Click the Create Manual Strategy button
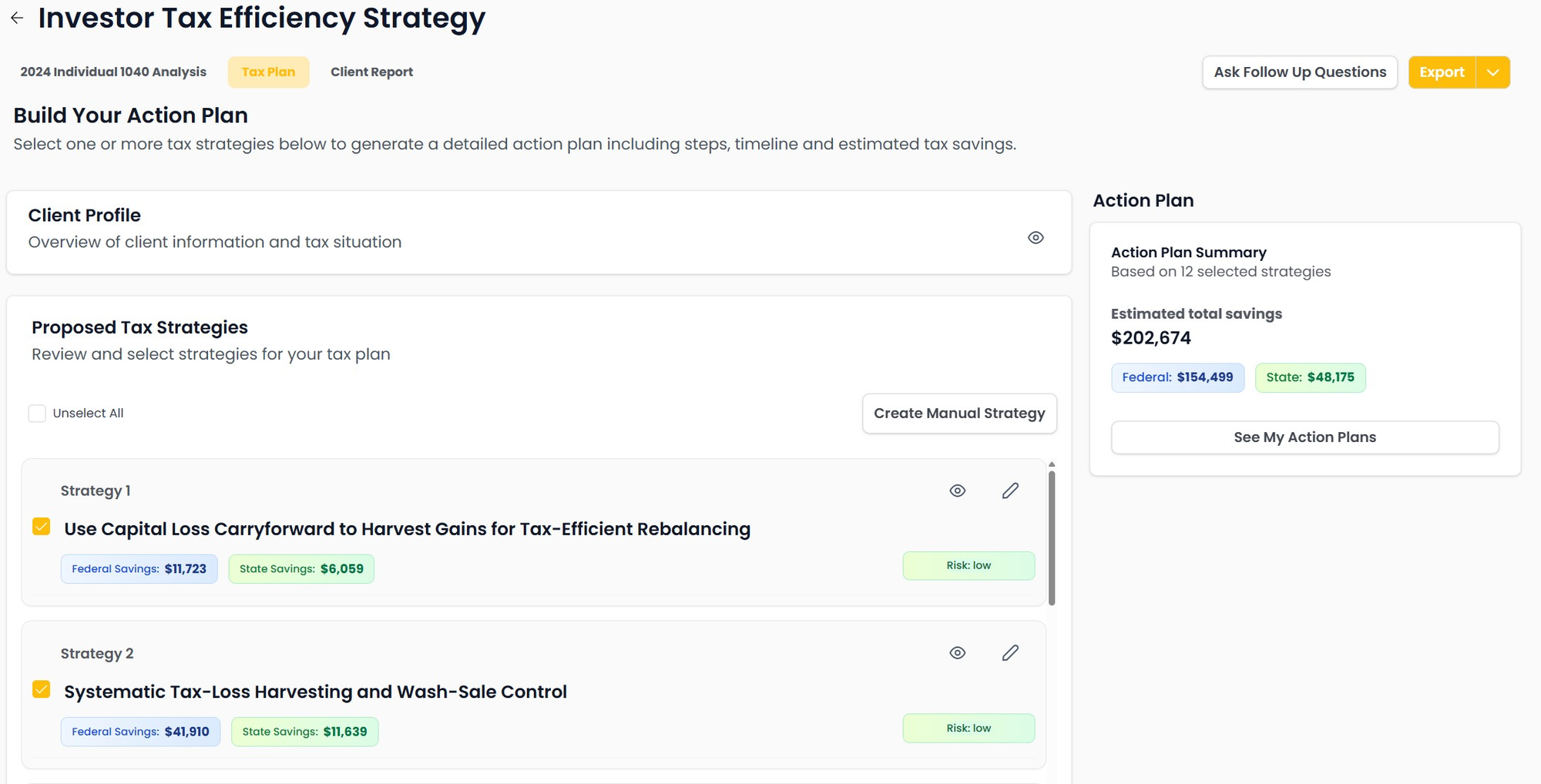This screenshot has width=1541, height=784. pyautogui.click(x=959, y=414)
